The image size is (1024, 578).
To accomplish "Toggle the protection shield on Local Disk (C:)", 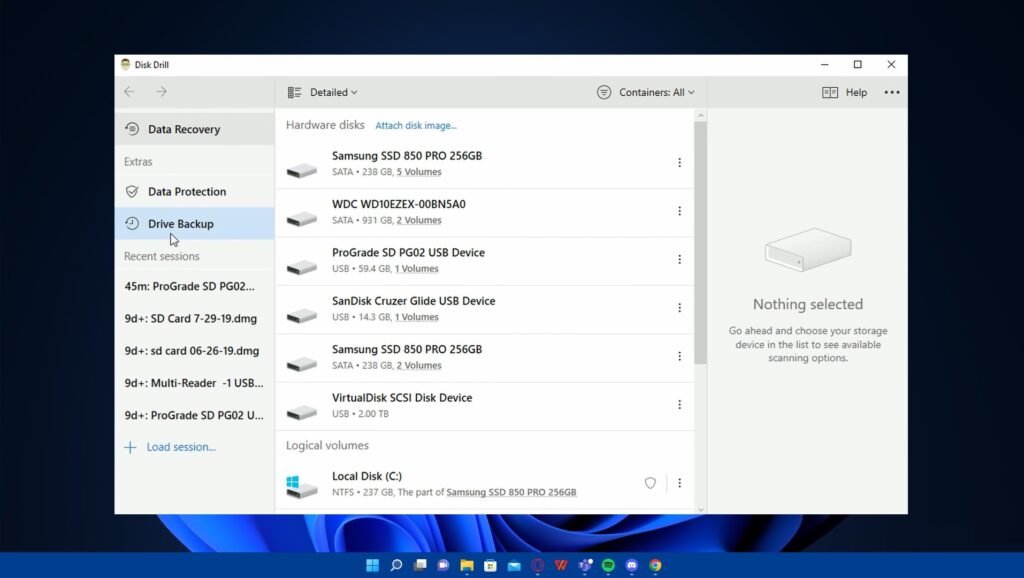I will pyautogui.click(x=650, y=483).
